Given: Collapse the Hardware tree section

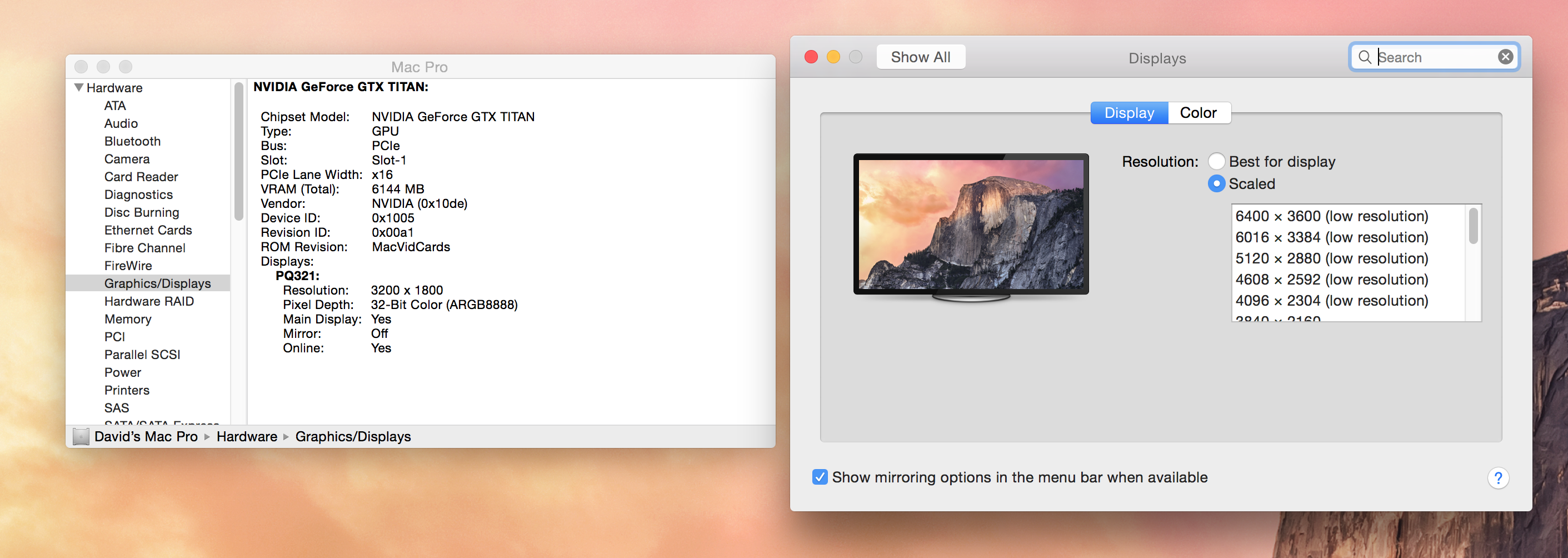Looking at the screenshot, I should pyautogui.click(x=79, y=88).
